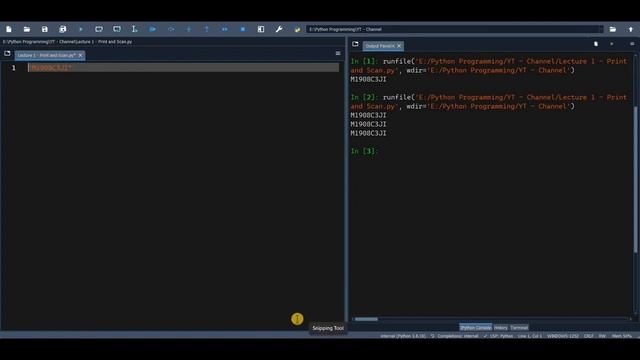
Task: Switch to the Terminal tab
Action: pyautogui.click(x=519, y=328)
